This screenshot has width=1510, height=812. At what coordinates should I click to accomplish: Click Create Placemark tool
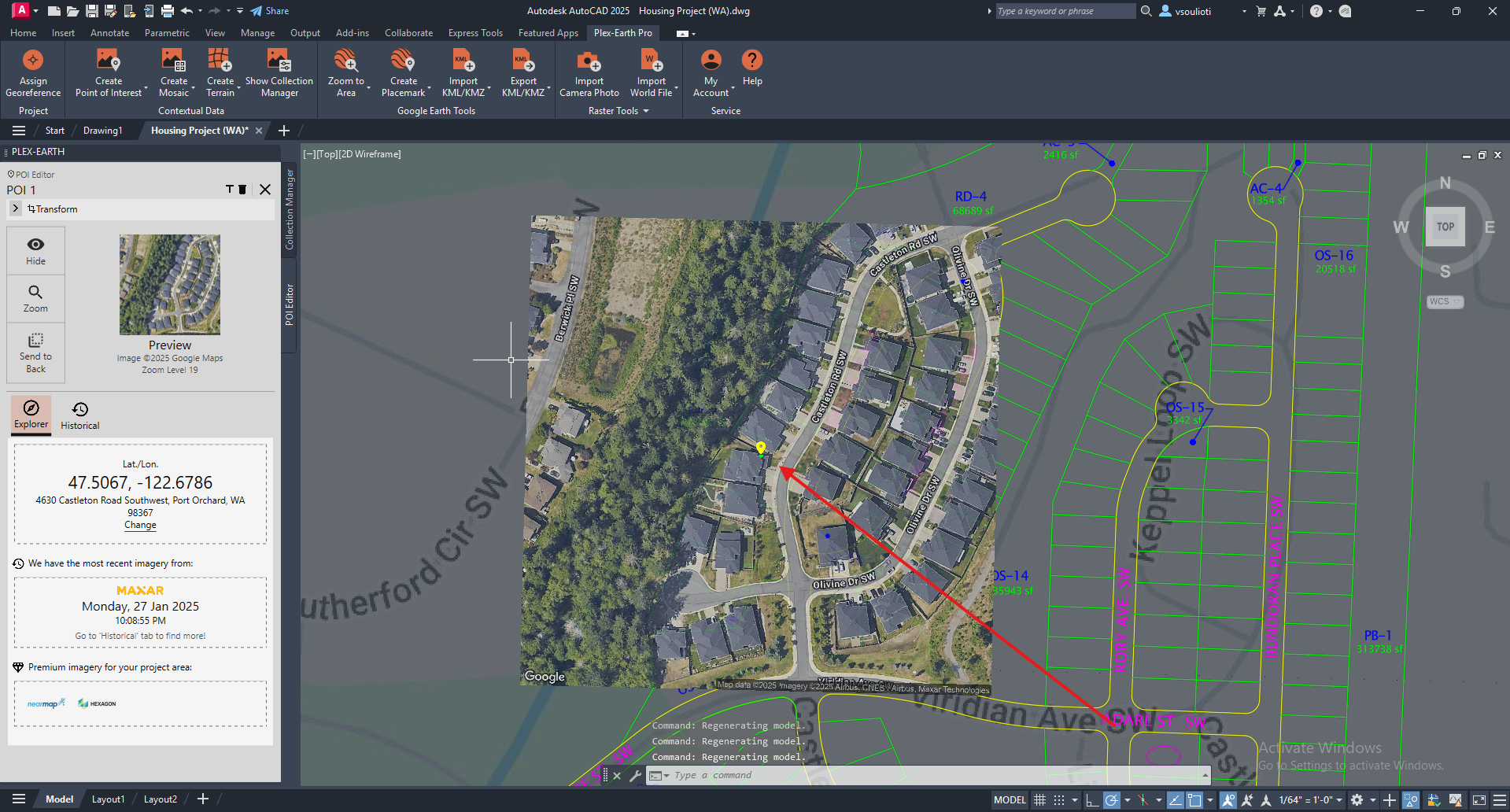(x=404, y=72)
